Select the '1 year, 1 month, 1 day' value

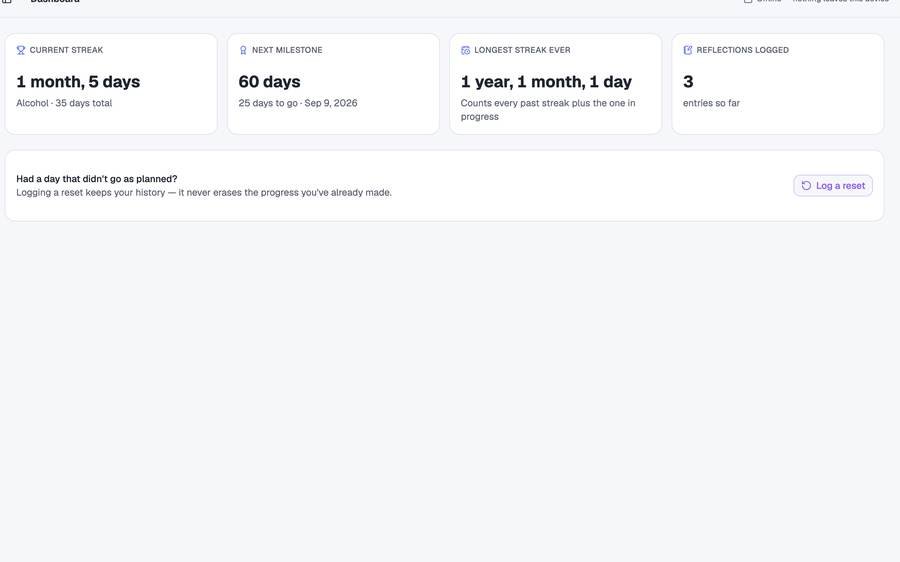[546, 82]
